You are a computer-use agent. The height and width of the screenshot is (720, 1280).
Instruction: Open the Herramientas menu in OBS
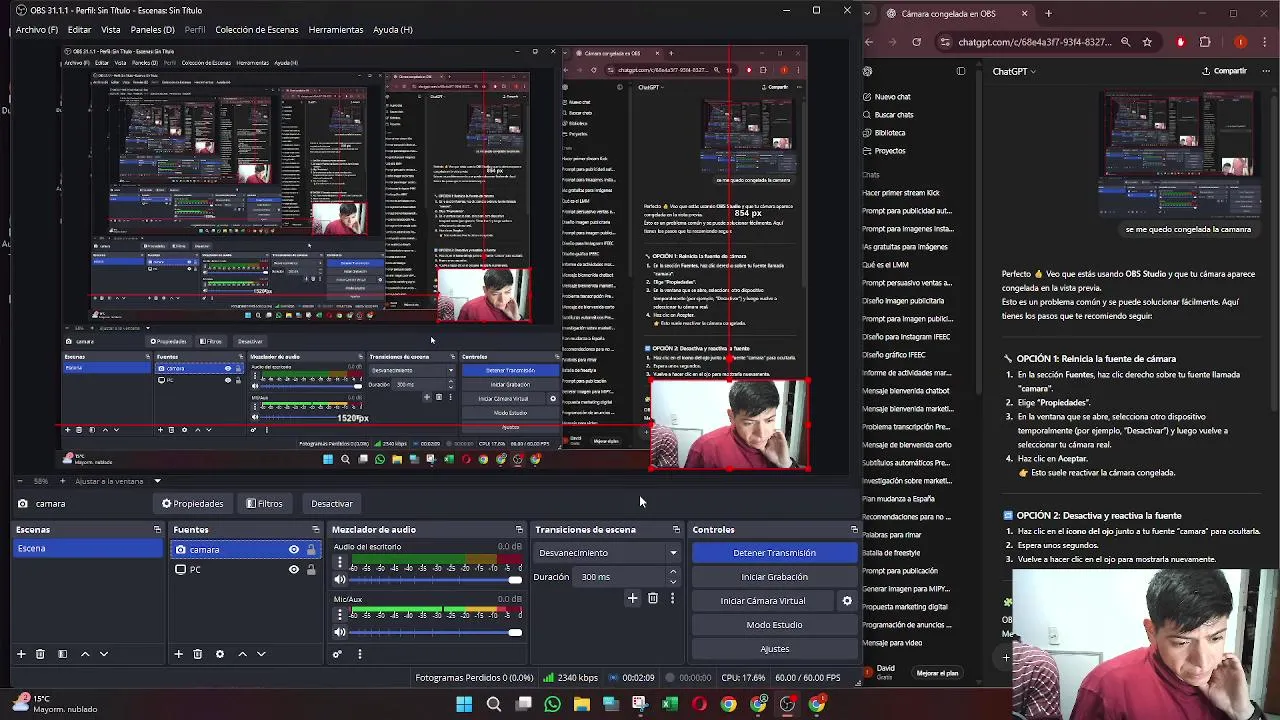pos(335,29)
